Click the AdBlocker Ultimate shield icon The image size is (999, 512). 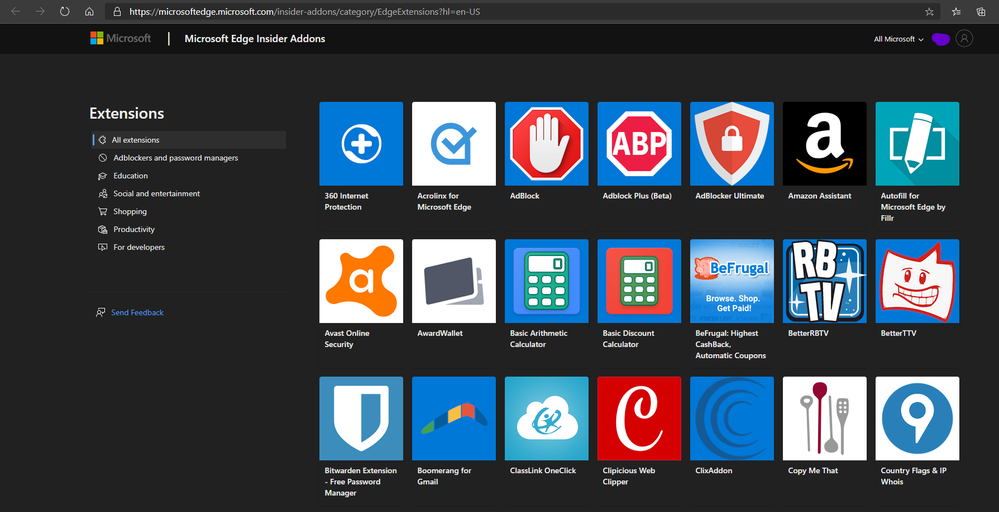click(x=731, y=143)
